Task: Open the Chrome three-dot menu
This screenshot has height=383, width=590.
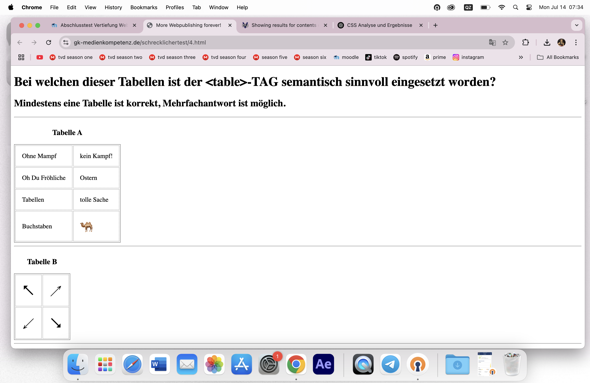Action: (576, 43)
